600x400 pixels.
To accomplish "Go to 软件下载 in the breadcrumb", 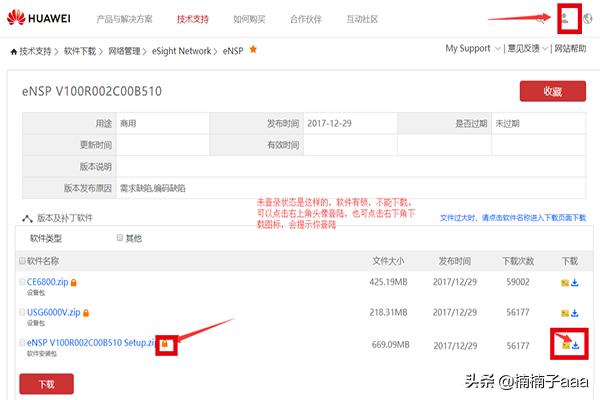I will tap(80, 51).
